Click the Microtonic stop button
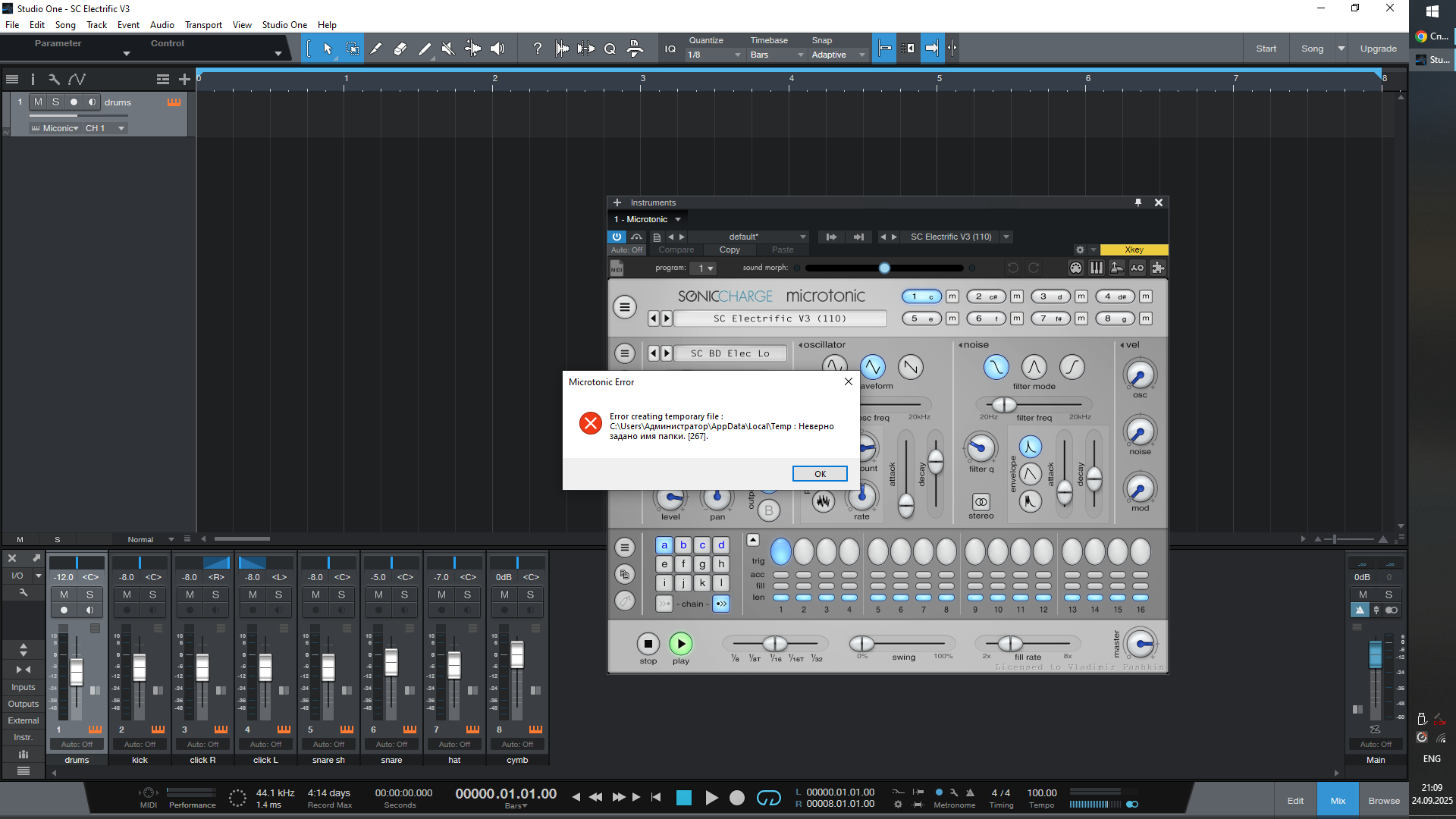Image resolution: width=1456 pixels, height=819 pixels. [648, 644]
